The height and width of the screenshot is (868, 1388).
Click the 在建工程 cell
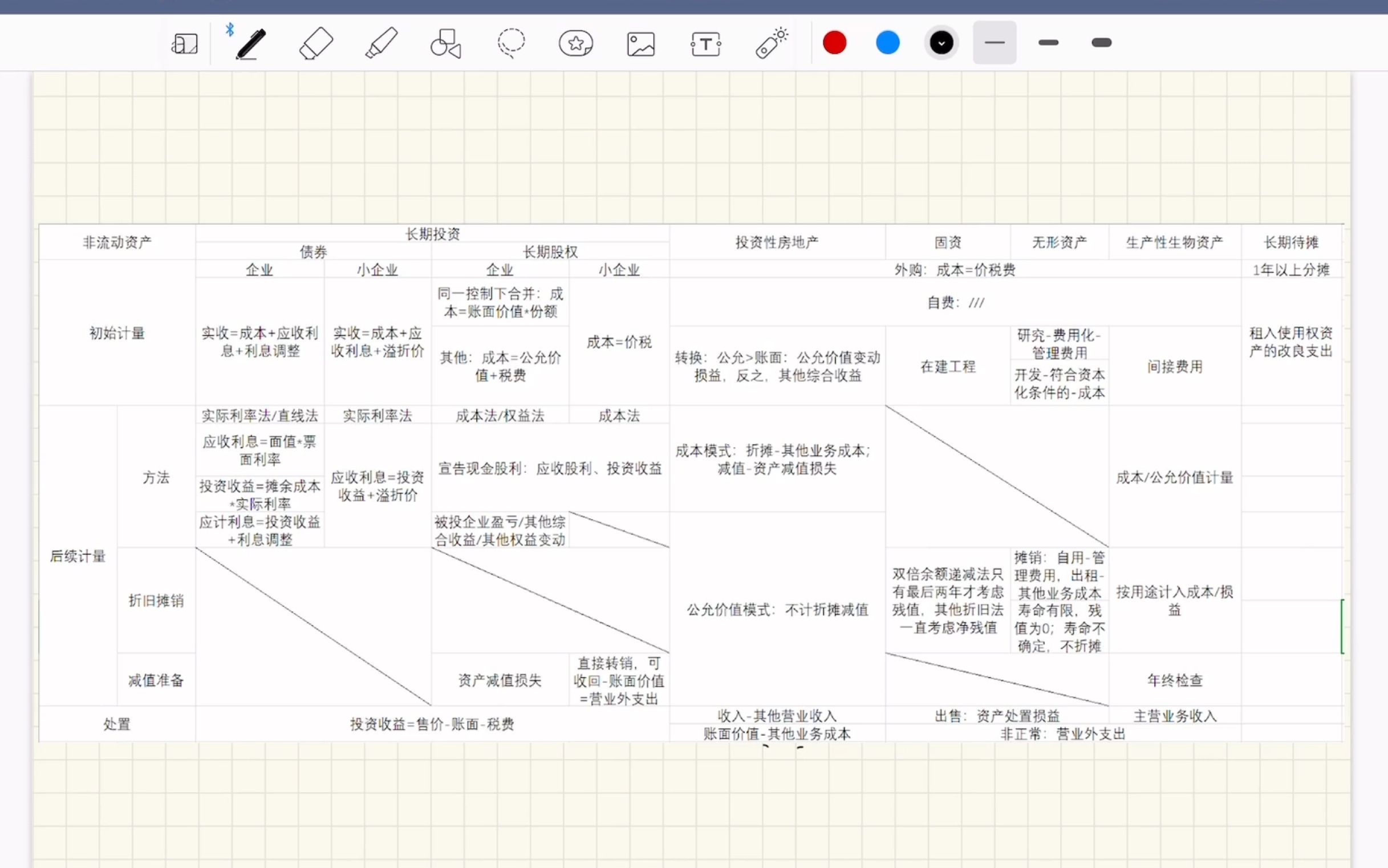pos(947,366)
